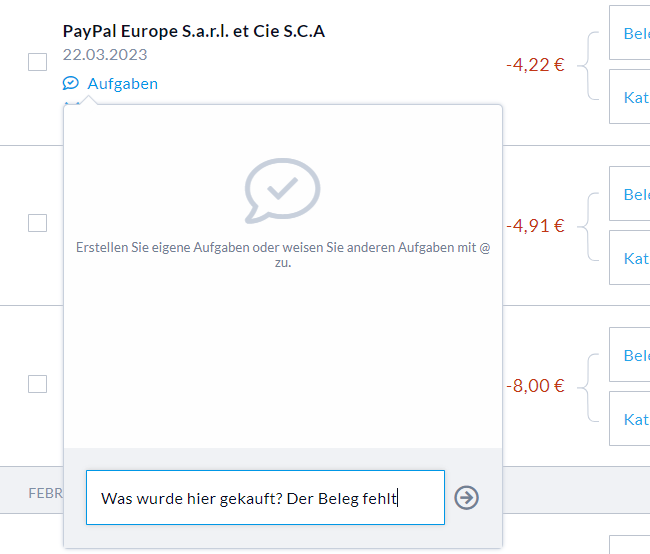Select the PayPal Europe transaction checkbox

(37, 62)
